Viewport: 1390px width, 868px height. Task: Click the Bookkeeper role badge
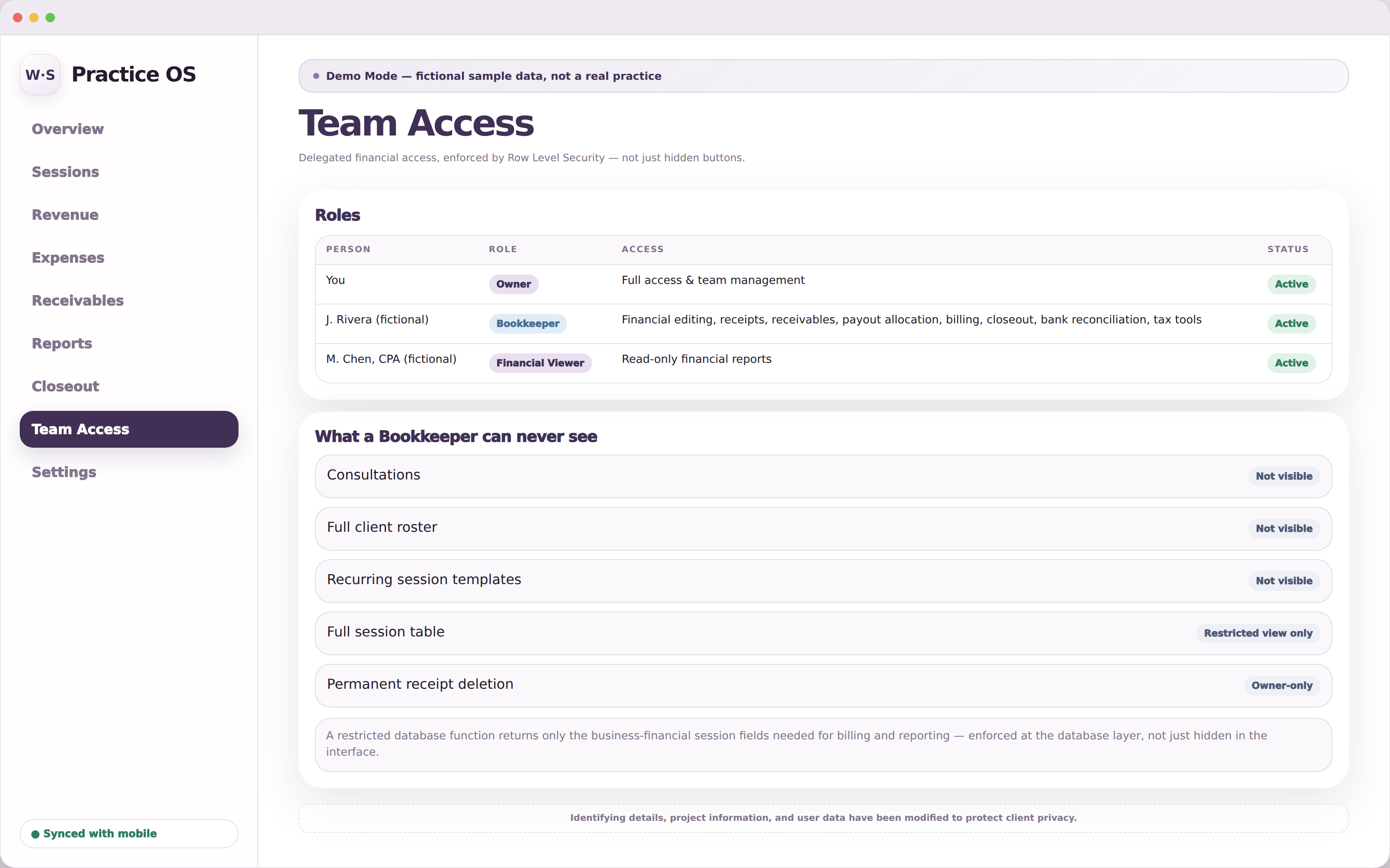click(x=528, y=323)
